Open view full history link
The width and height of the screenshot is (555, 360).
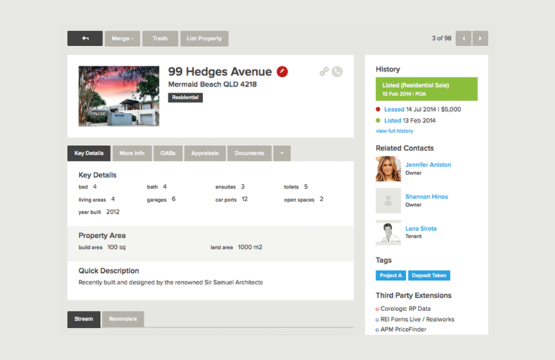tap(394, 131)
